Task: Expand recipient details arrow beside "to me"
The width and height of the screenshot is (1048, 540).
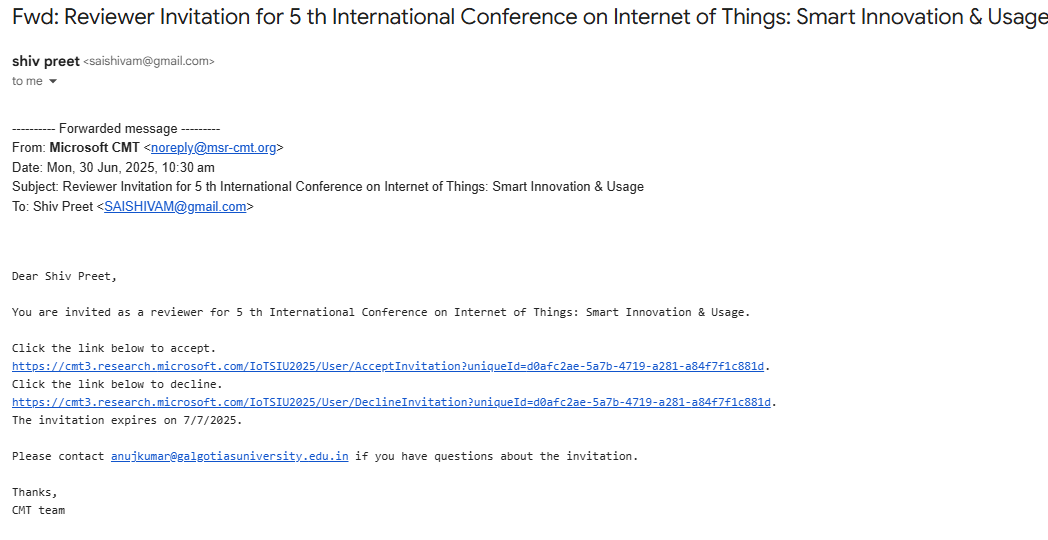Action: point(53,82)
